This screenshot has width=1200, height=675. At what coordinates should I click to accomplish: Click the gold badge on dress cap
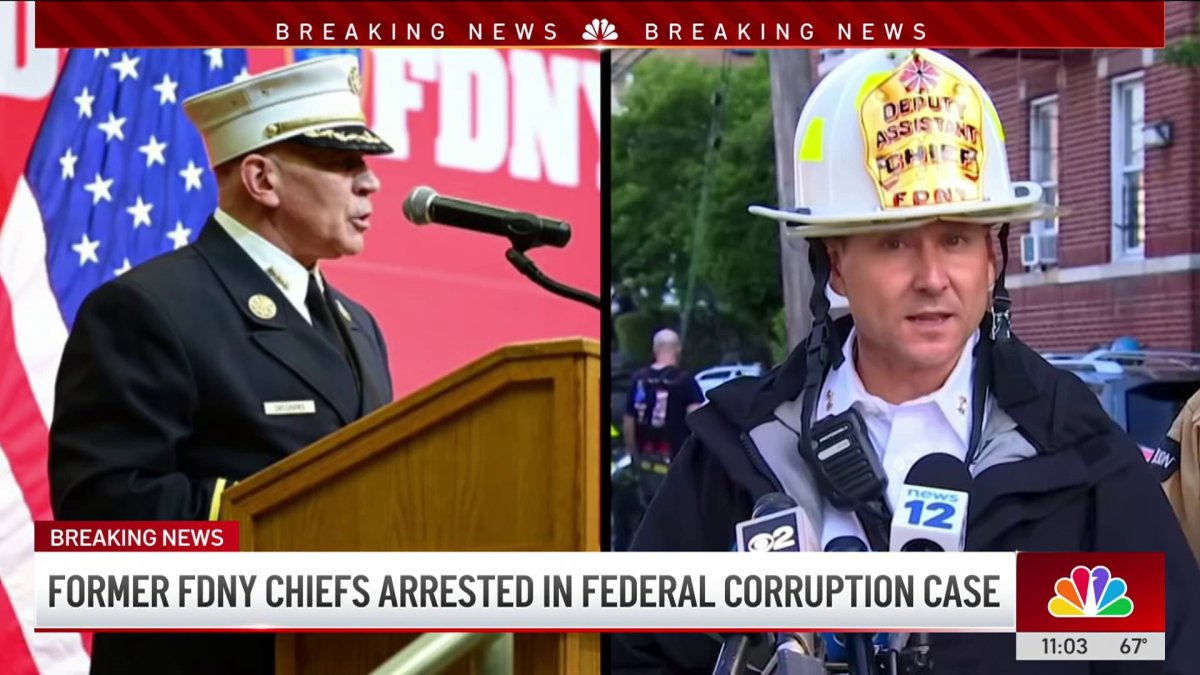tap(354, 79)
